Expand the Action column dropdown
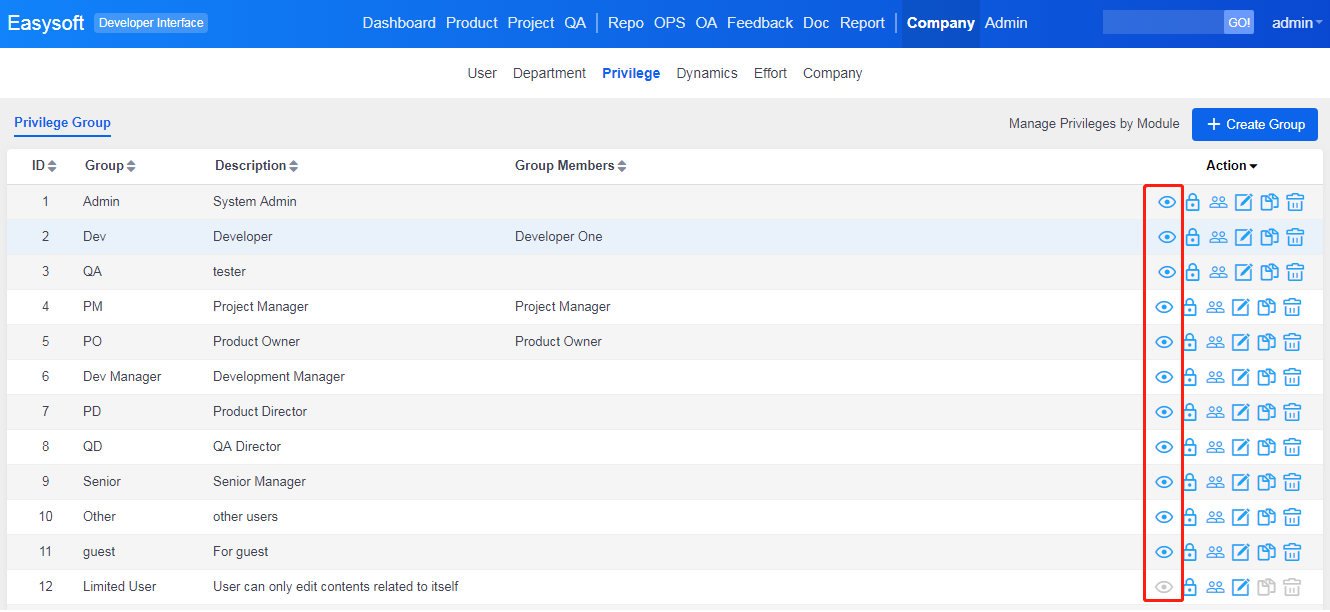Viewport: 1330px width, 612px height. point(1231,166)
